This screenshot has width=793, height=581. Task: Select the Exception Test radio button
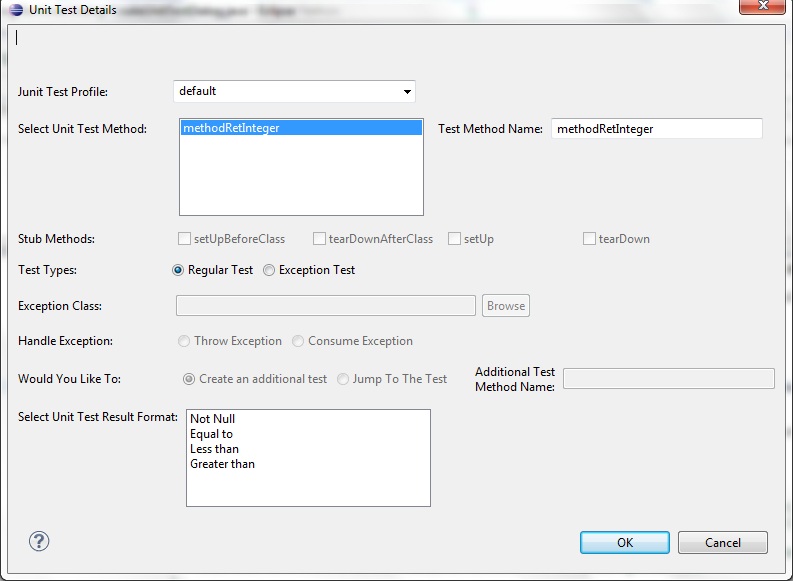pos(269,270)
